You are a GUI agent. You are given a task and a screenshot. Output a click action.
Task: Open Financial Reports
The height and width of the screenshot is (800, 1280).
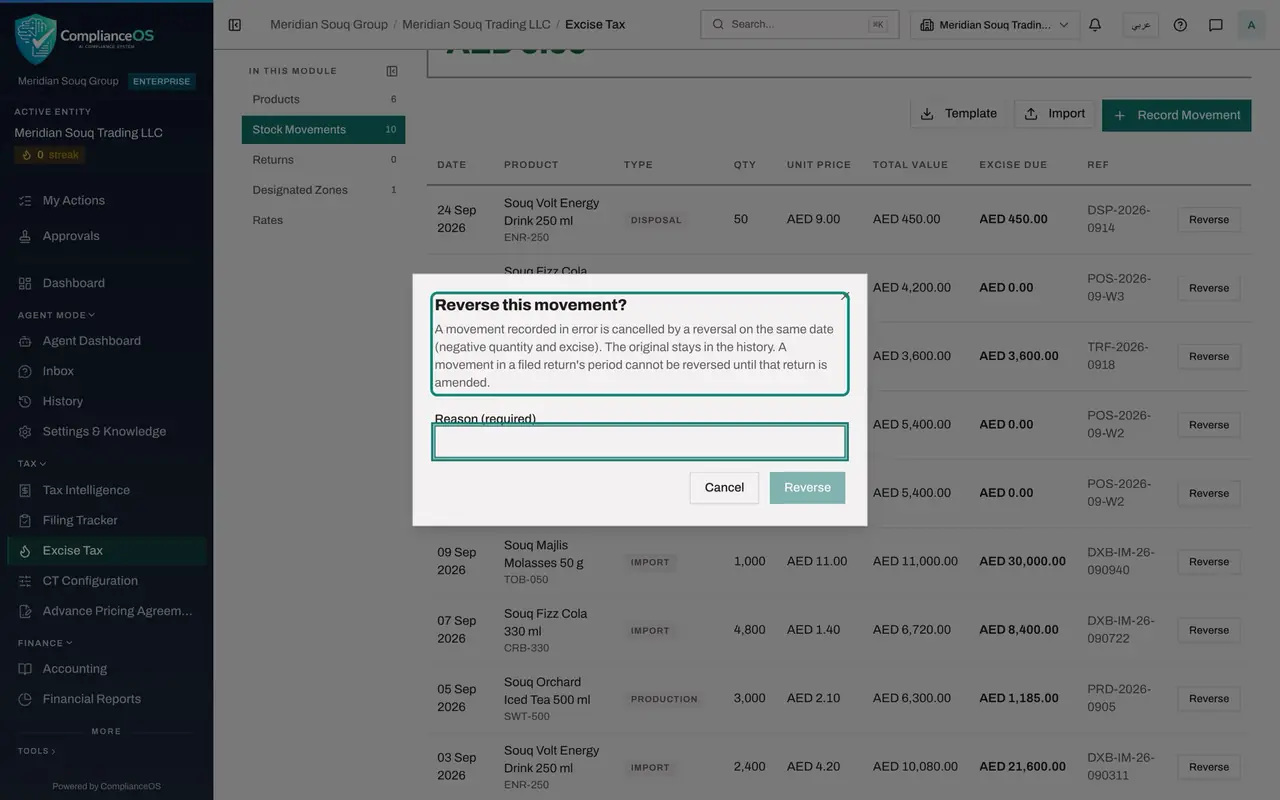pos(107,699)
